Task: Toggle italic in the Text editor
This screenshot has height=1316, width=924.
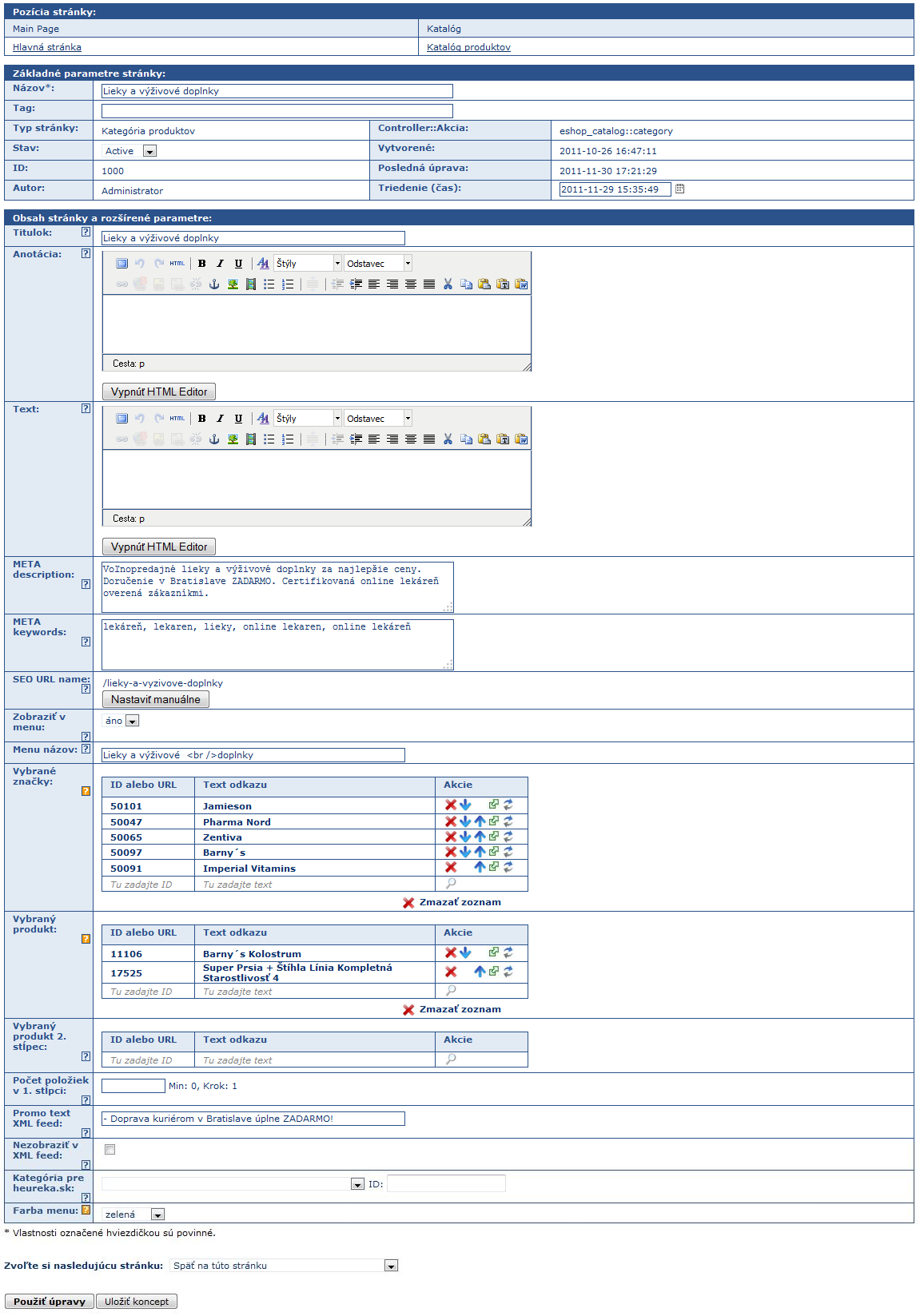Action: click(x=221, y=419)
